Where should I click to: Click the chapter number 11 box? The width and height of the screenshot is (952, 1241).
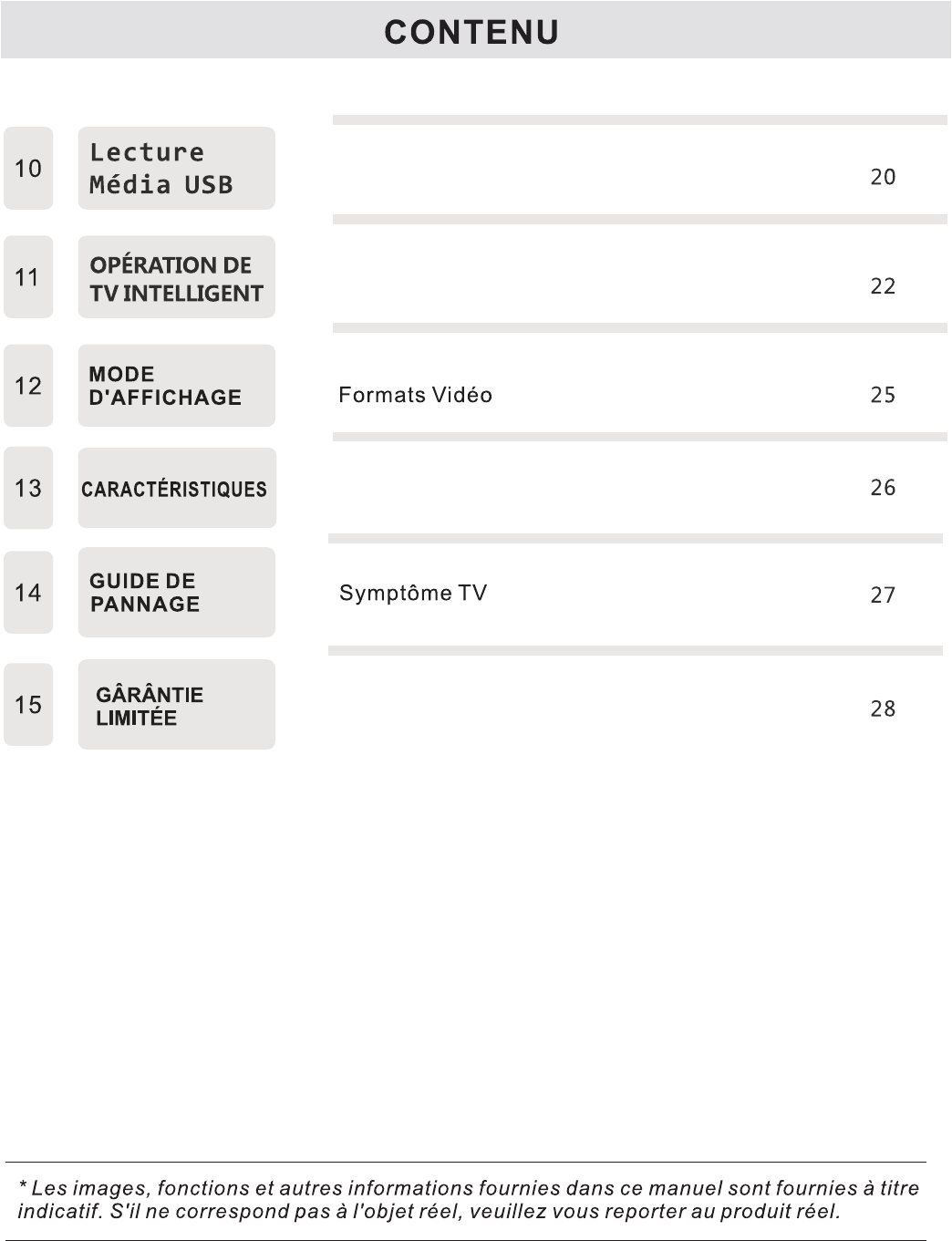28,277
